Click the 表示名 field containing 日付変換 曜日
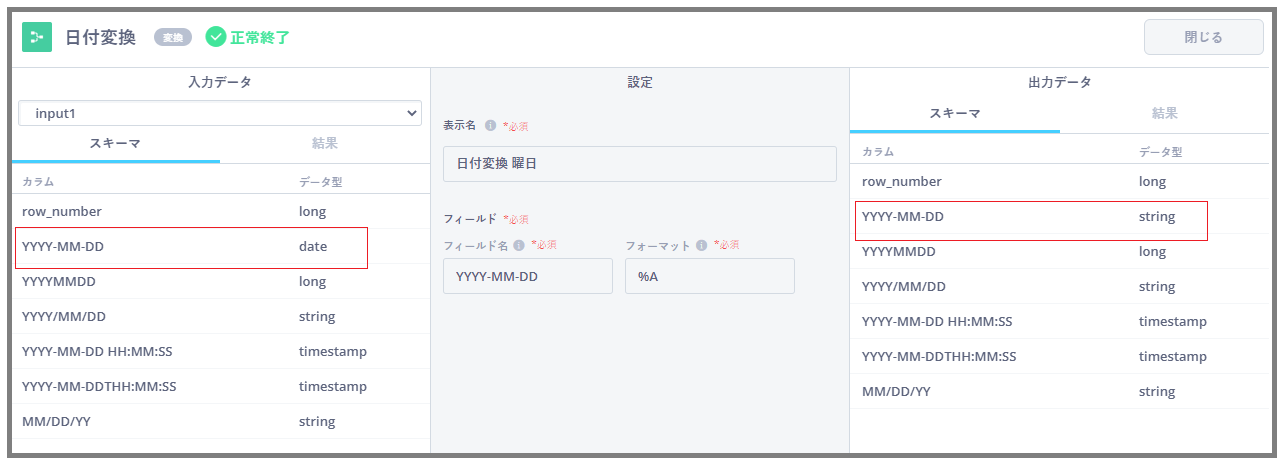The width and height of the screenshot is (1286, 465). tap(640, 164)
